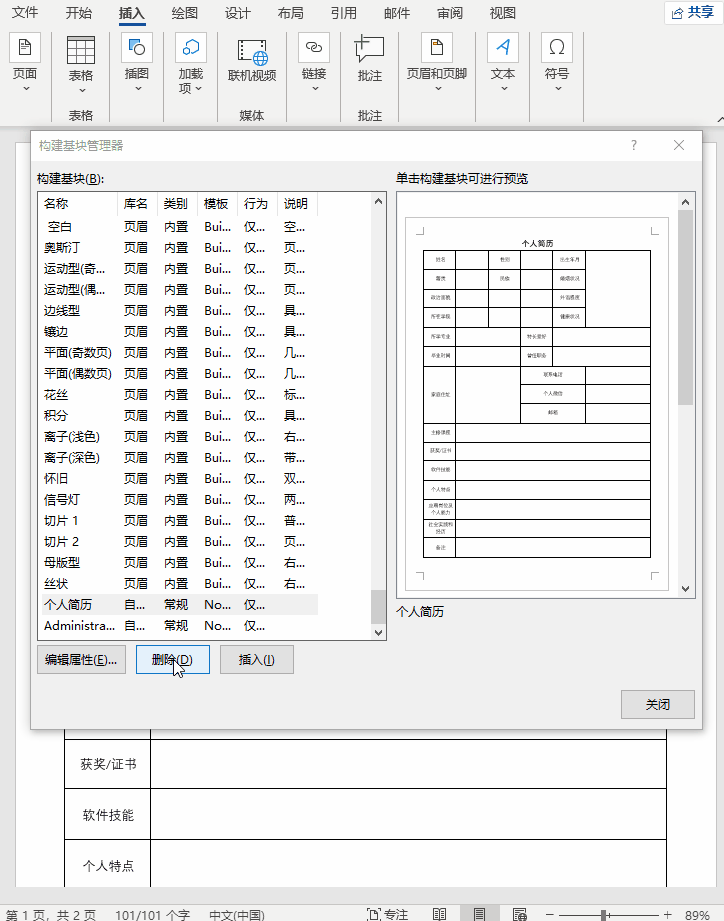The image size is (724, 921).
Task: Click the 关闭 button
Action: (658, 704)
